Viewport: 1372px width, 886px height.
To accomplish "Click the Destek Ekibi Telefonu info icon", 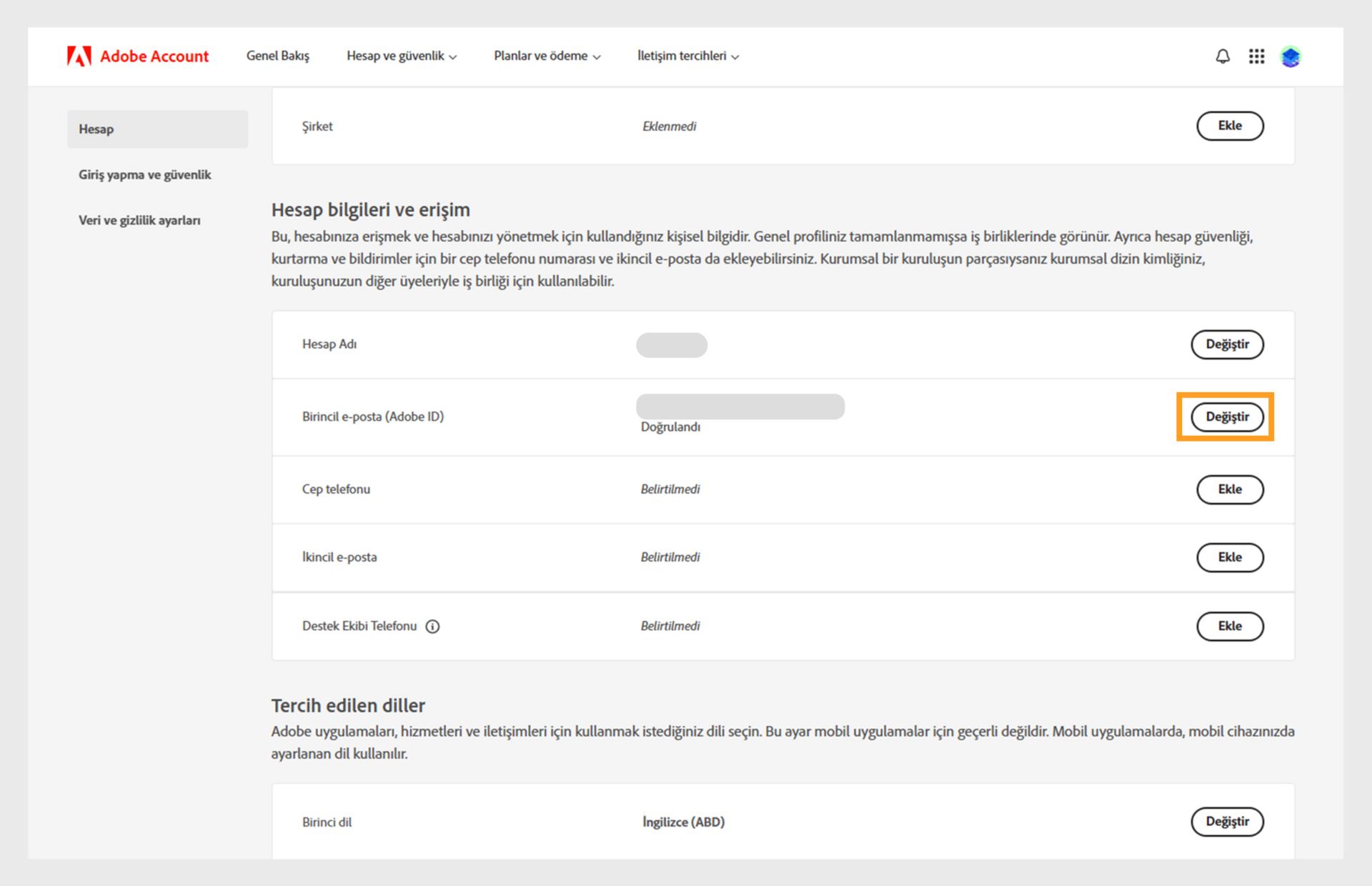I will pos(432,627).
